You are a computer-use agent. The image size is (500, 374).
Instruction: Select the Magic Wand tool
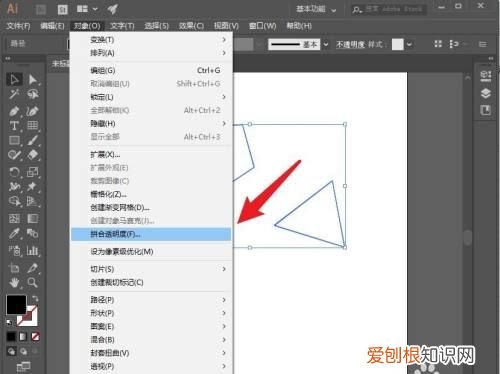coord(14,95)
